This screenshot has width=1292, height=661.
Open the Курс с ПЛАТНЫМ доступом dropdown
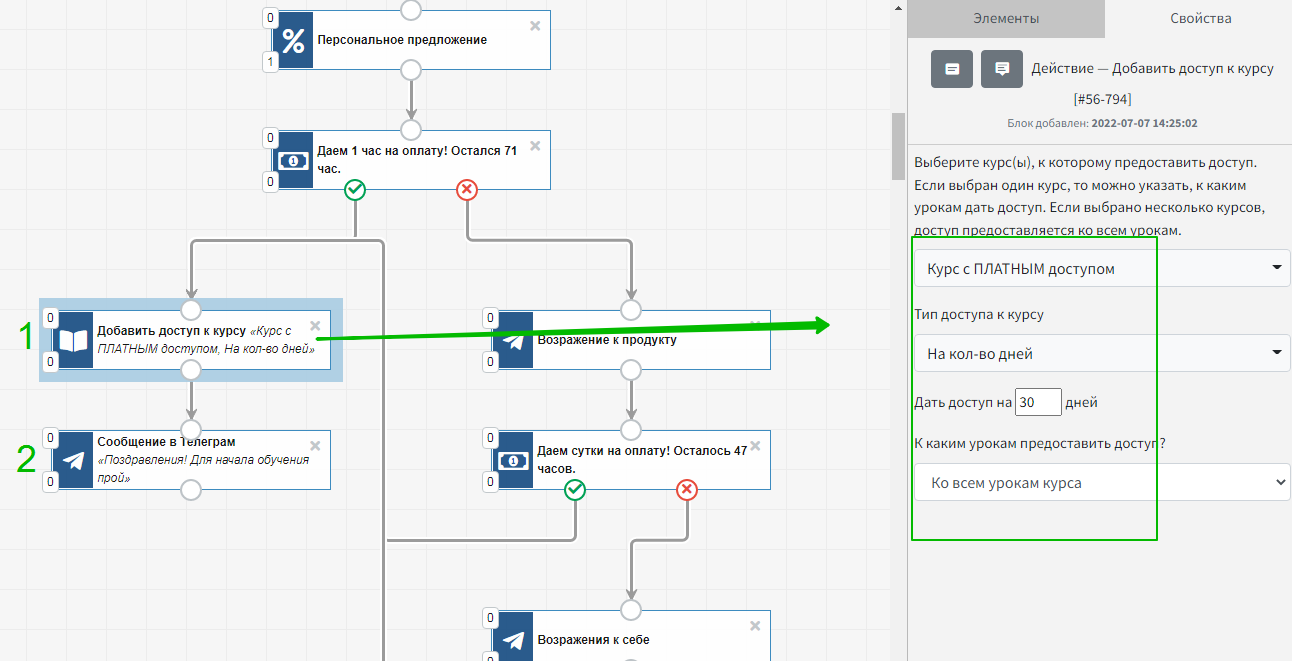[x=1102, y=268]
